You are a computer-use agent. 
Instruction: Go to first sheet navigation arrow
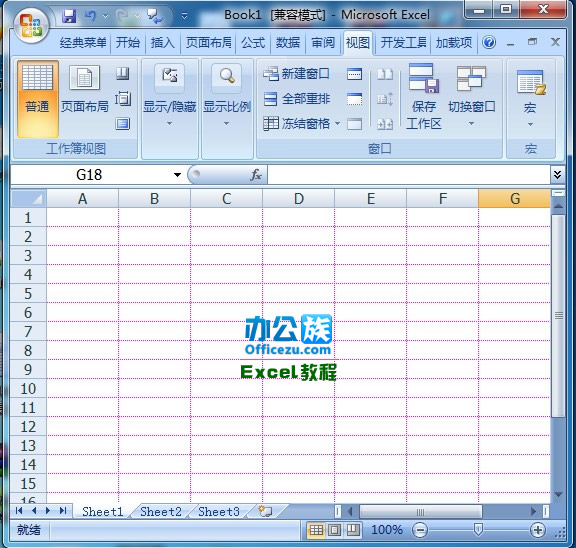click(x=19, y=511)
